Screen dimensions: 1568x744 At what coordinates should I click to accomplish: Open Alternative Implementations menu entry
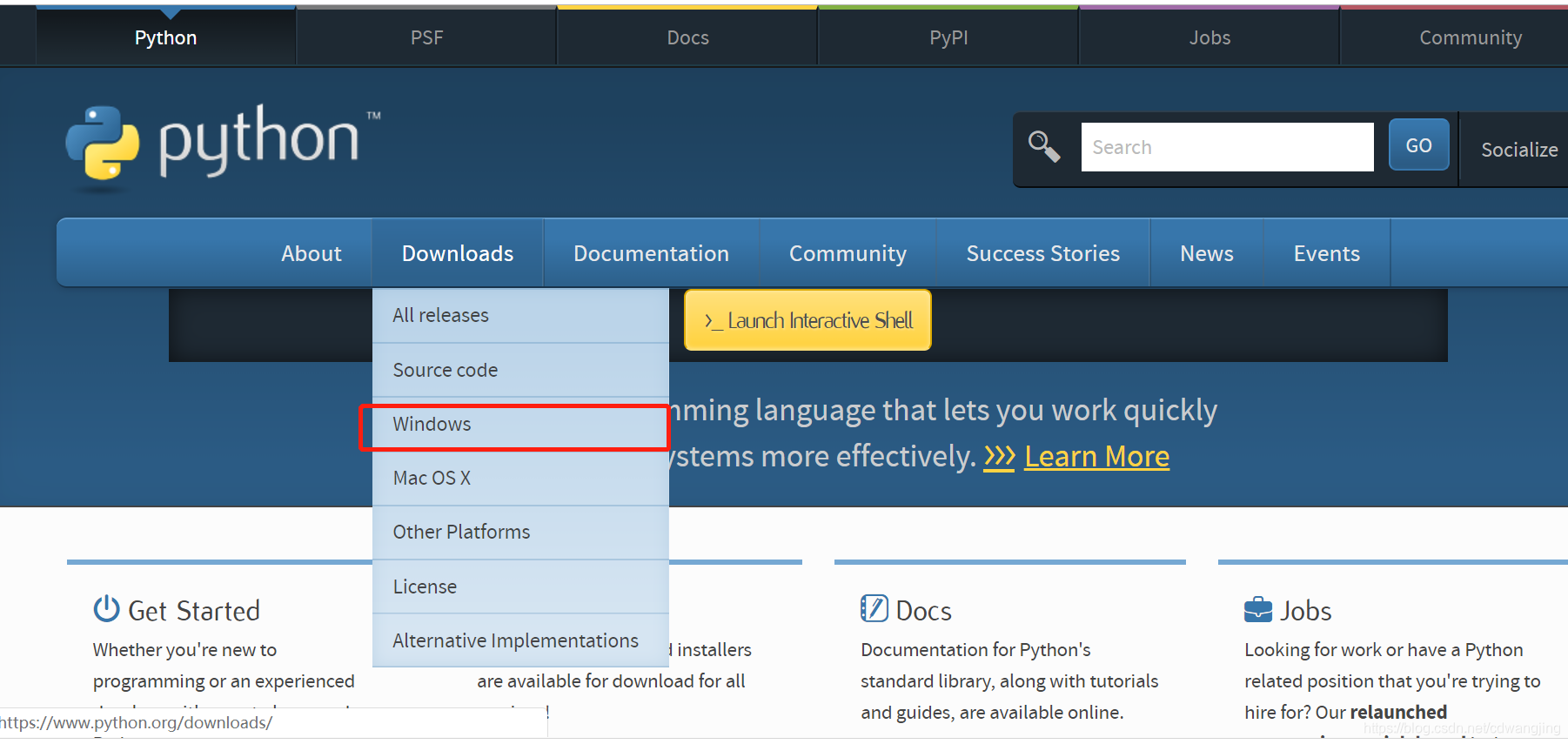tap(520, 640)
